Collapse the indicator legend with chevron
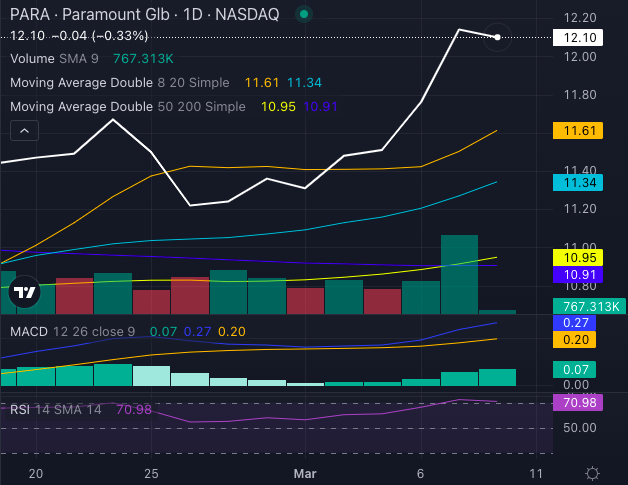Image resolution: width=628 pixels, height=485 pixels. point(24,131)
